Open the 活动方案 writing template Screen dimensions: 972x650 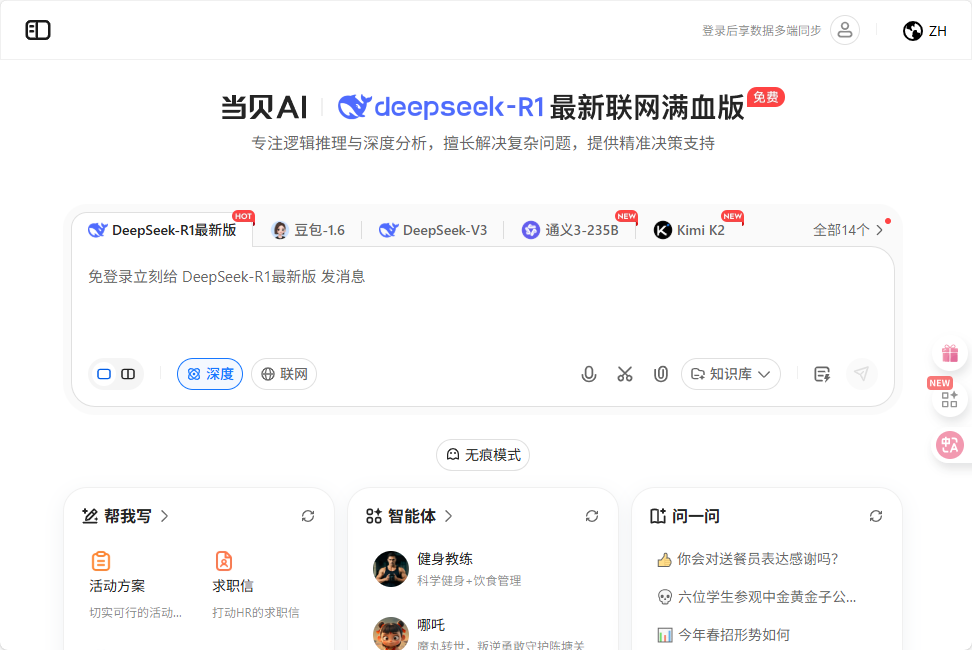click(x=136, y=585)
